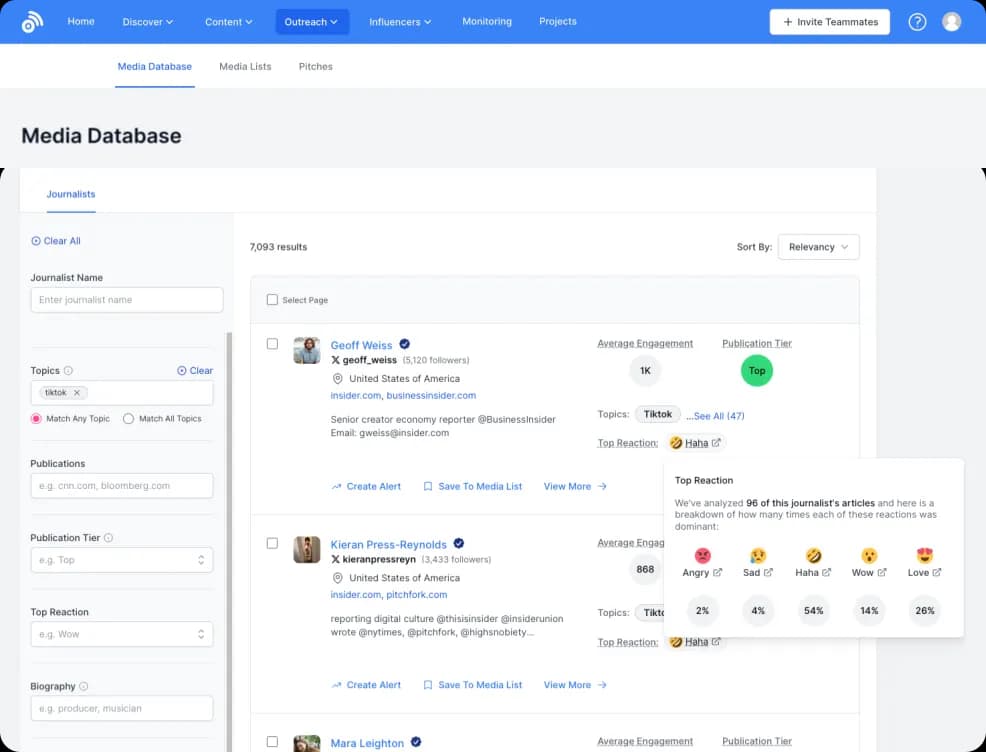Select the Match All Topics radio button
Viewport: 986px width, 752px height.
[x=130, y=418]
